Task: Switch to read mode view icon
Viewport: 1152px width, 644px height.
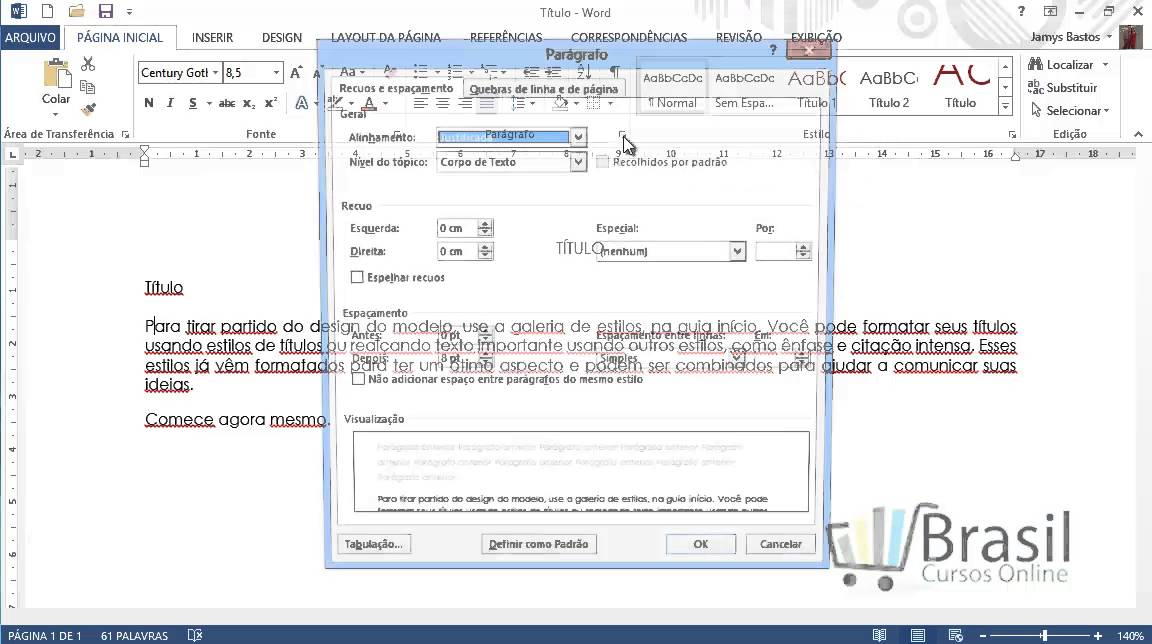Action: pyautogui.click(x=879, y=635)
